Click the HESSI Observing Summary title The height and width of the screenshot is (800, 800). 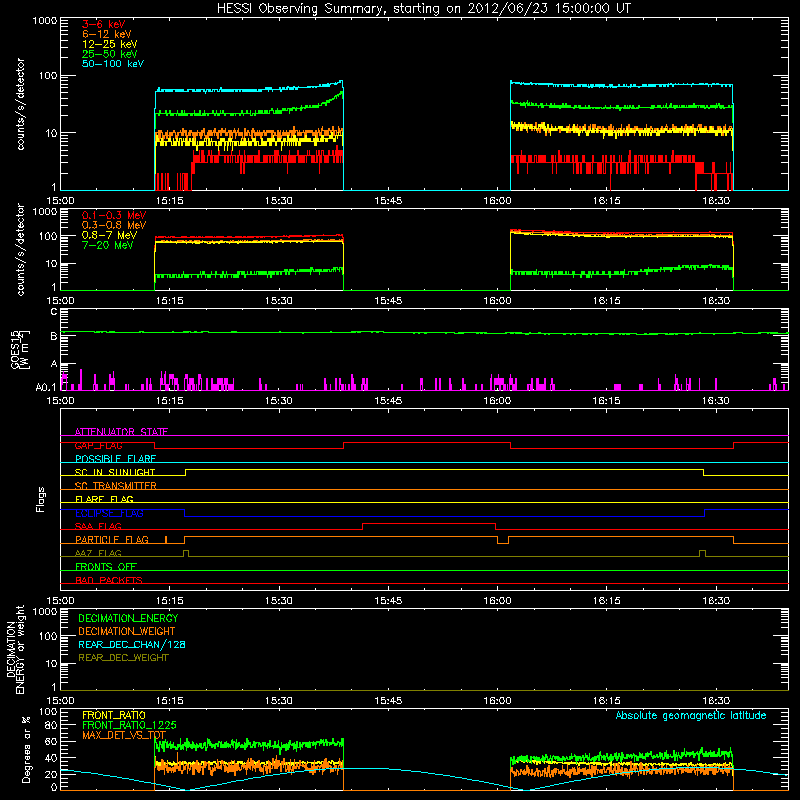click(423, 8)
